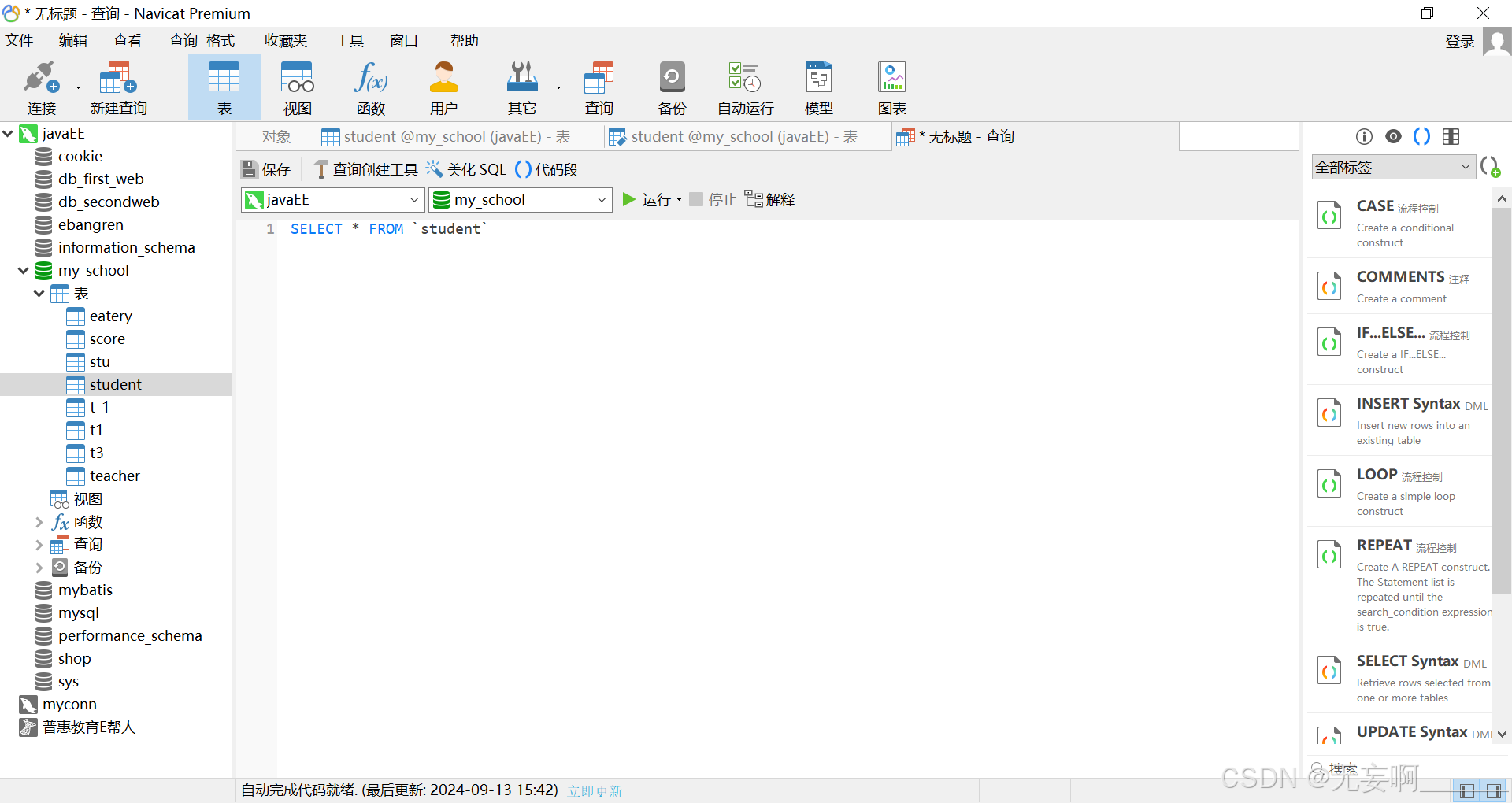
Task: Toggle the Code Snippet (代码段) button
Action: point(547,169)
